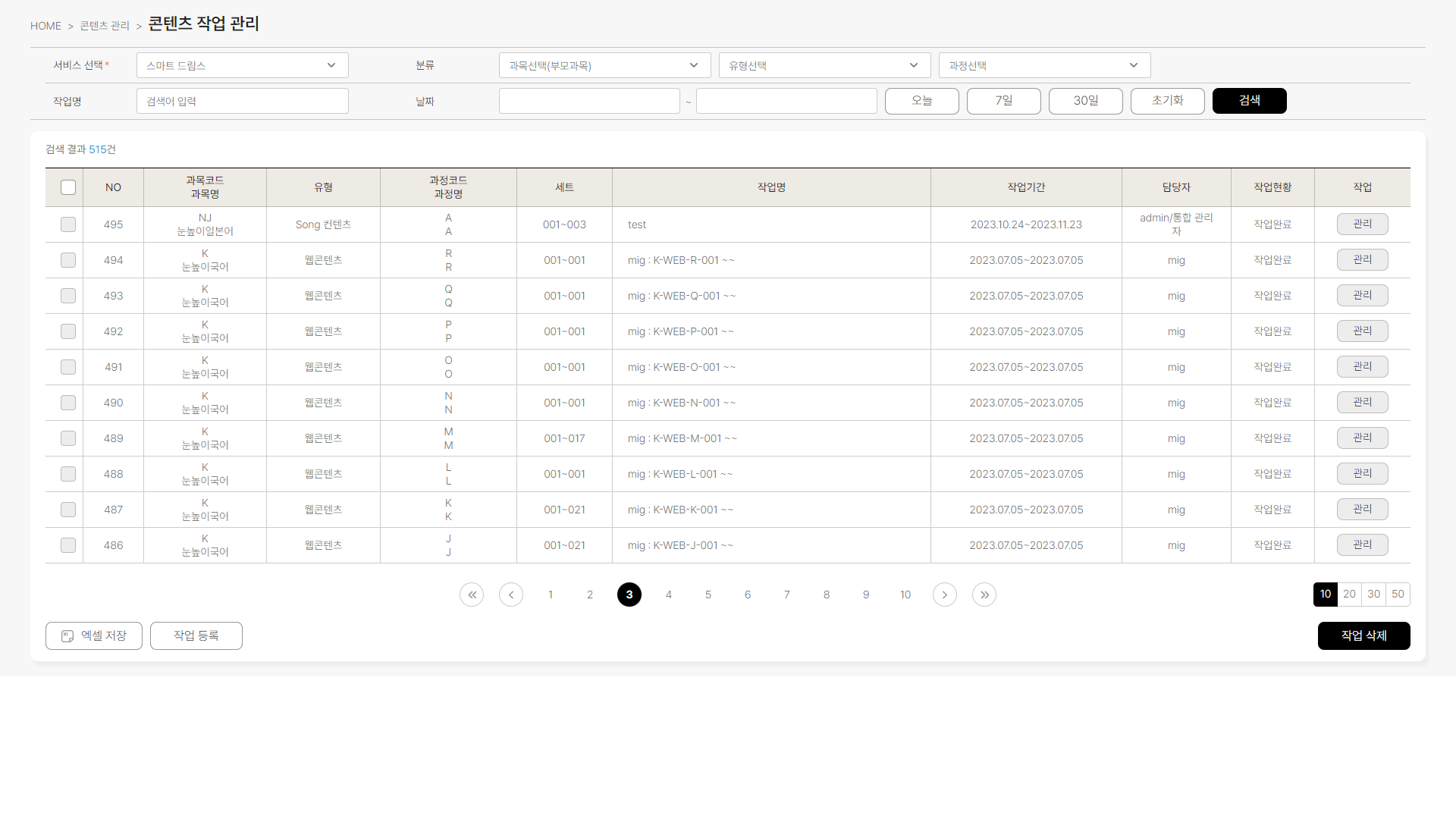The width and height of the screenshot is (1456, 819).
Task: Open the 과정선택 dropdown
Action: [1045, 65]
